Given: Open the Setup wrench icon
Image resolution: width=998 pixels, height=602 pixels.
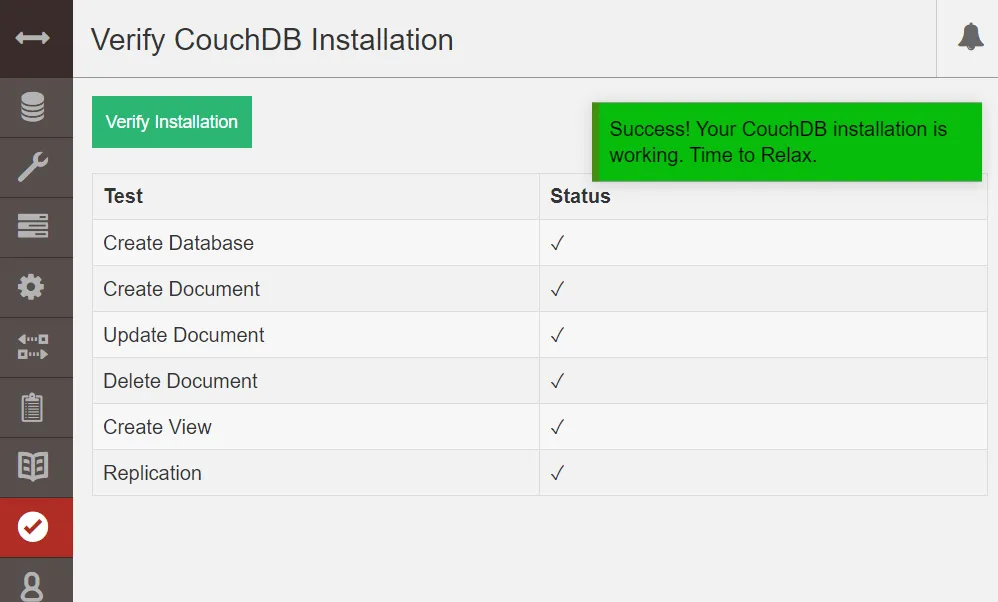Looking at the screenshot, I should click(x=32, y=167).
